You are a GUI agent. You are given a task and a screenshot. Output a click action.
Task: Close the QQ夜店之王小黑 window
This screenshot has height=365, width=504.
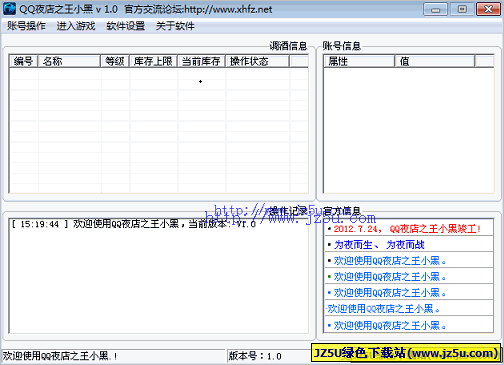pos(488,9)
